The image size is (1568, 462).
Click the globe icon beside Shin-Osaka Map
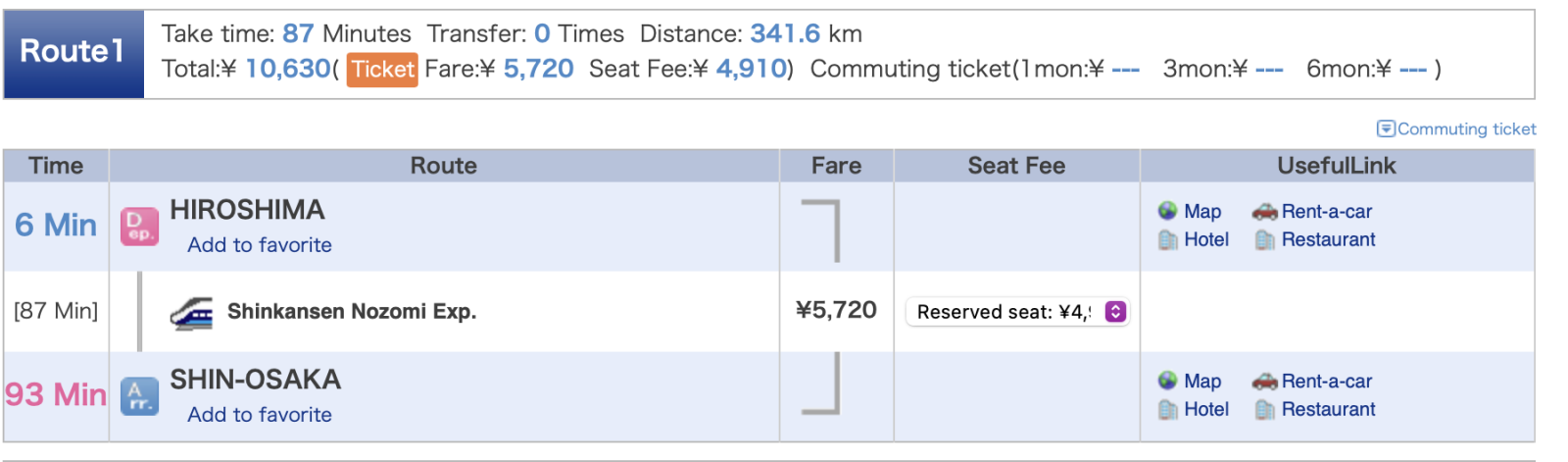point(1167,381)
